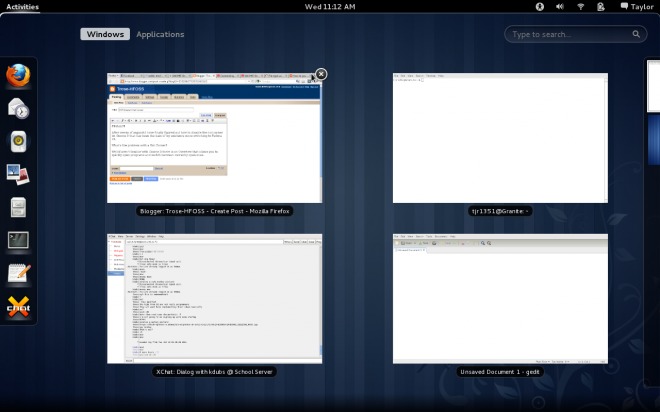
Task: Close the Firefox window thumbnail
Action: [321, 74]
